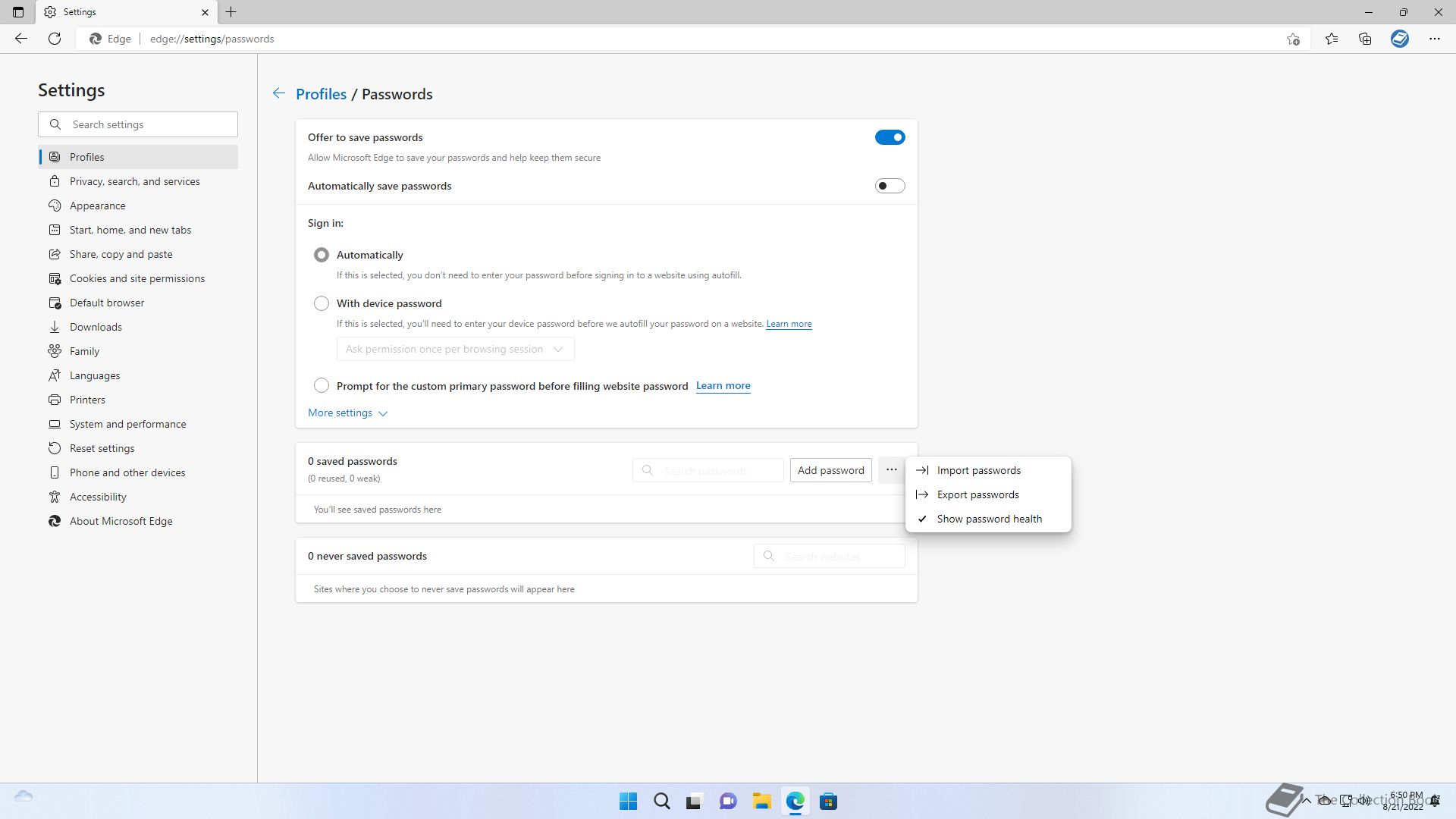The width and height of the screenshot is (1456, 819).
Task: Open more actions ellipsis for saved passwords
Action: pos(892,470)
